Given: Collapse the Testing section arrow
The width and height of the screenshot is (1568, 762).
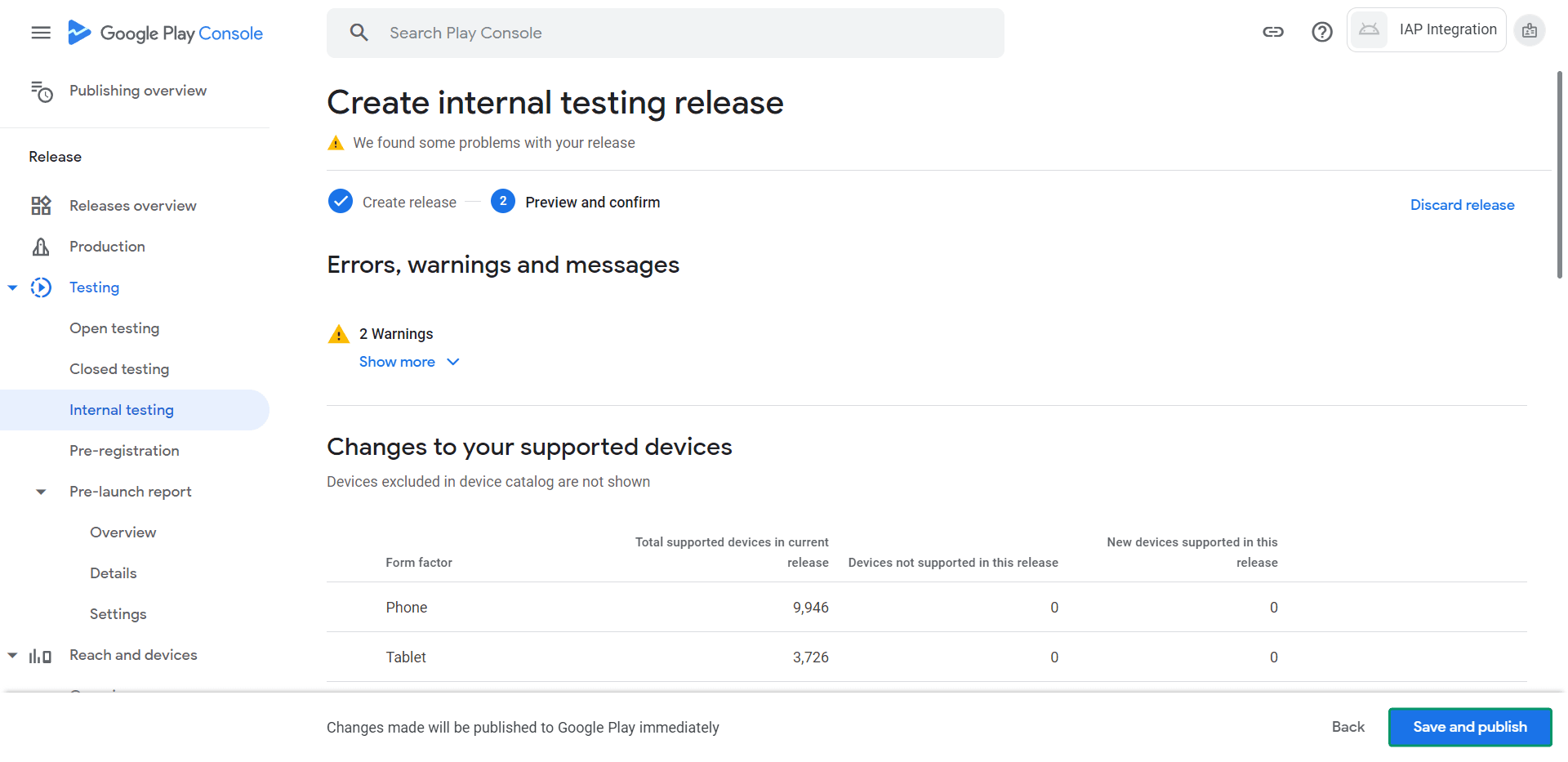Looking at the screenshot, I should pos(12,287).
